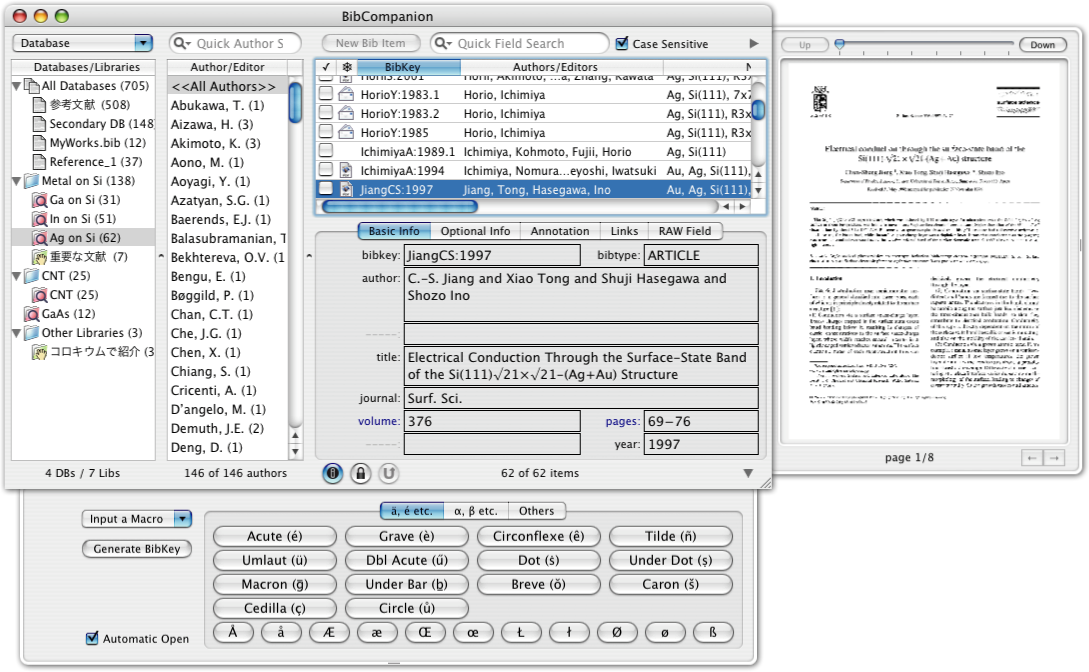Adjust the preview page slider knob
This screenshot has width=1089, height=672.
[x=840, y=45]
